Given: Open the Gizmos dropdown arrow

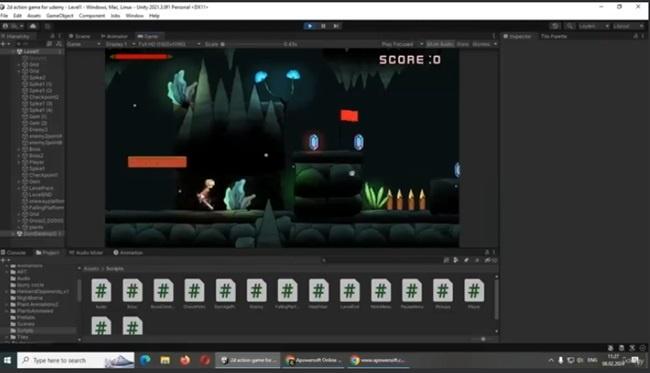Looking at the screenshot, I should (x=495, y=44).
